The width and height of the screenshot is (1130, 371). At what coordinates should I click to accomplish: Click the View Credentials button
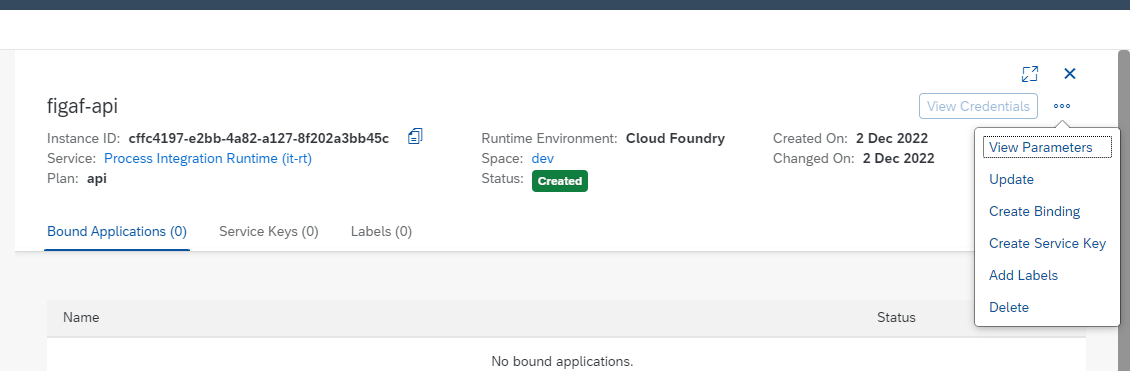pyautogui.click(x=978, y=106)
